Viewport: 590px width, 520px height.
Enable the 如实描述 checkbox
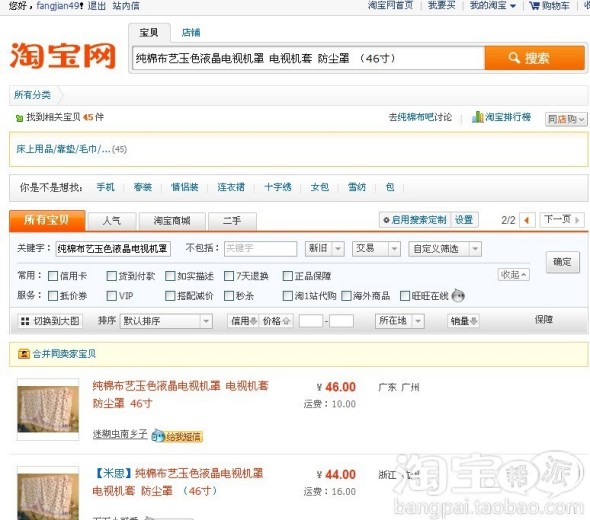170,276
